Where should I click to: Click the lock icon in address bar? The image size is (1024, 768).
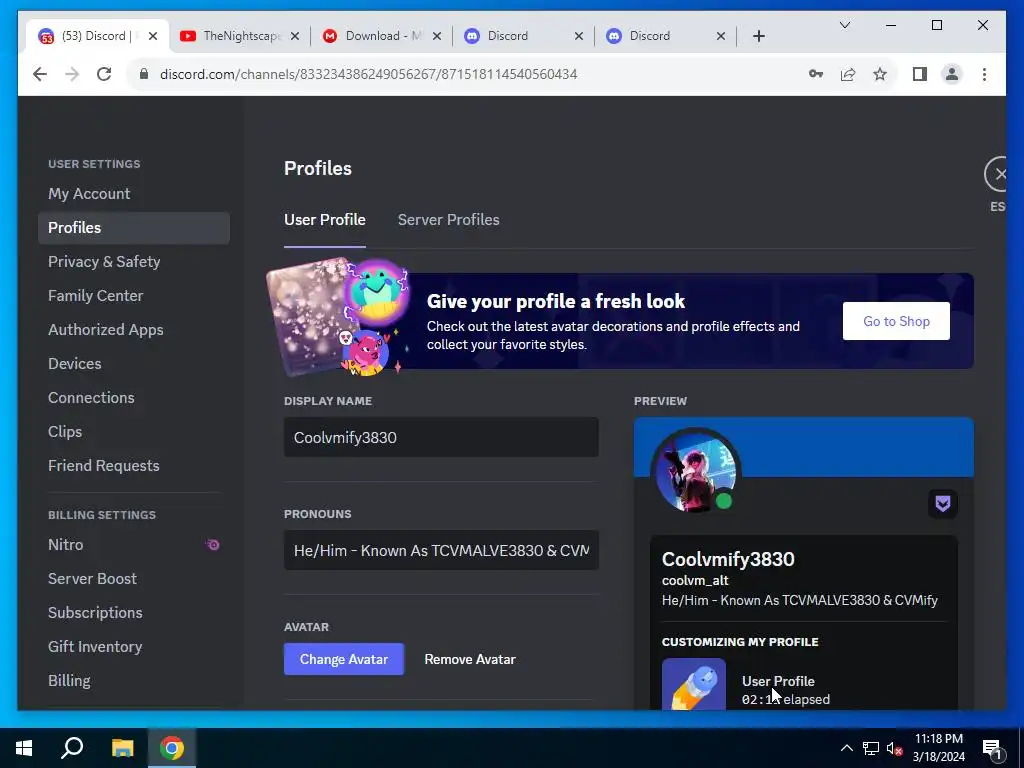tap(144, 74)
